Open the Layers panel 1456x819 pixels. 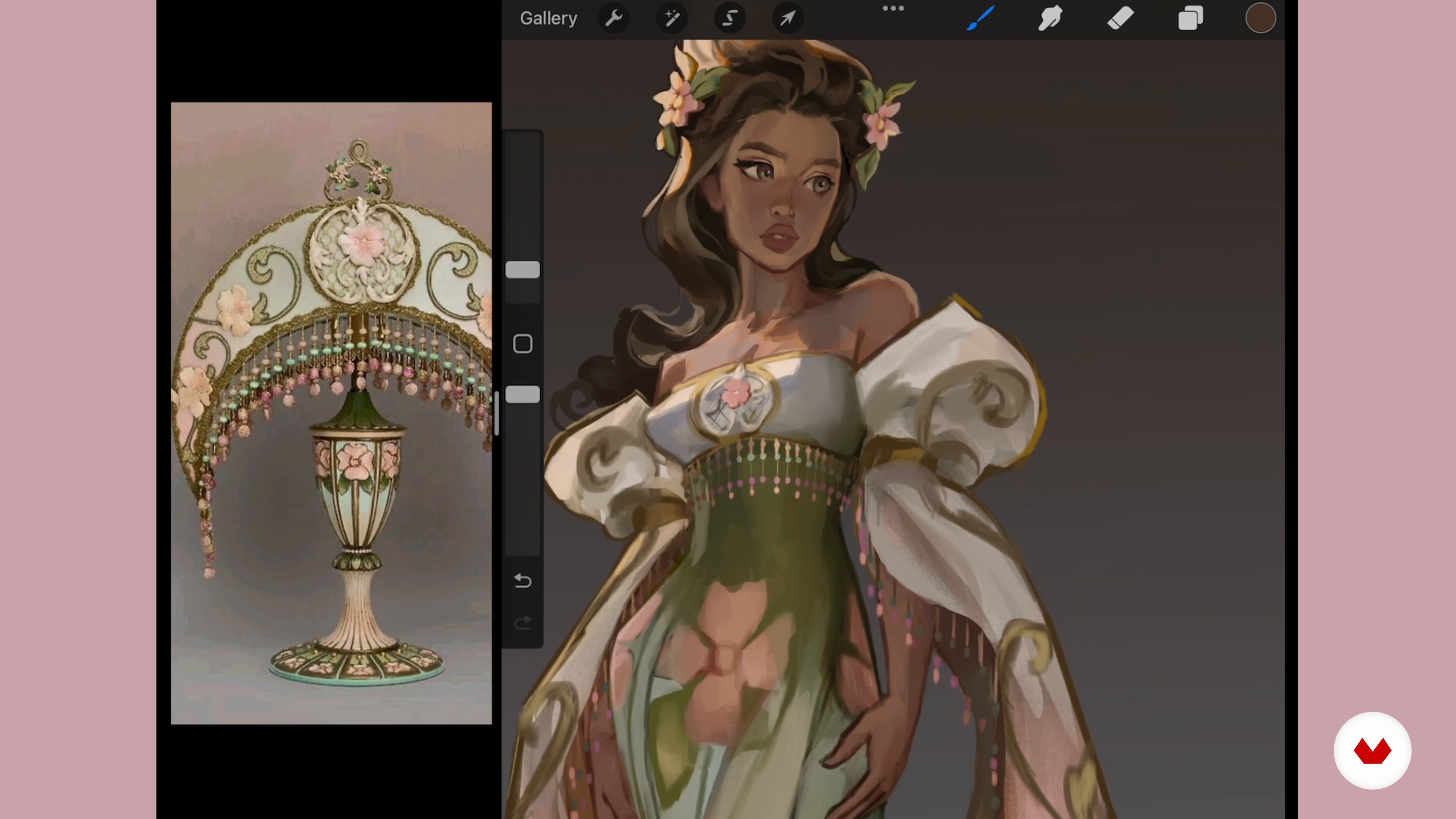click(x=1190, y=18)
